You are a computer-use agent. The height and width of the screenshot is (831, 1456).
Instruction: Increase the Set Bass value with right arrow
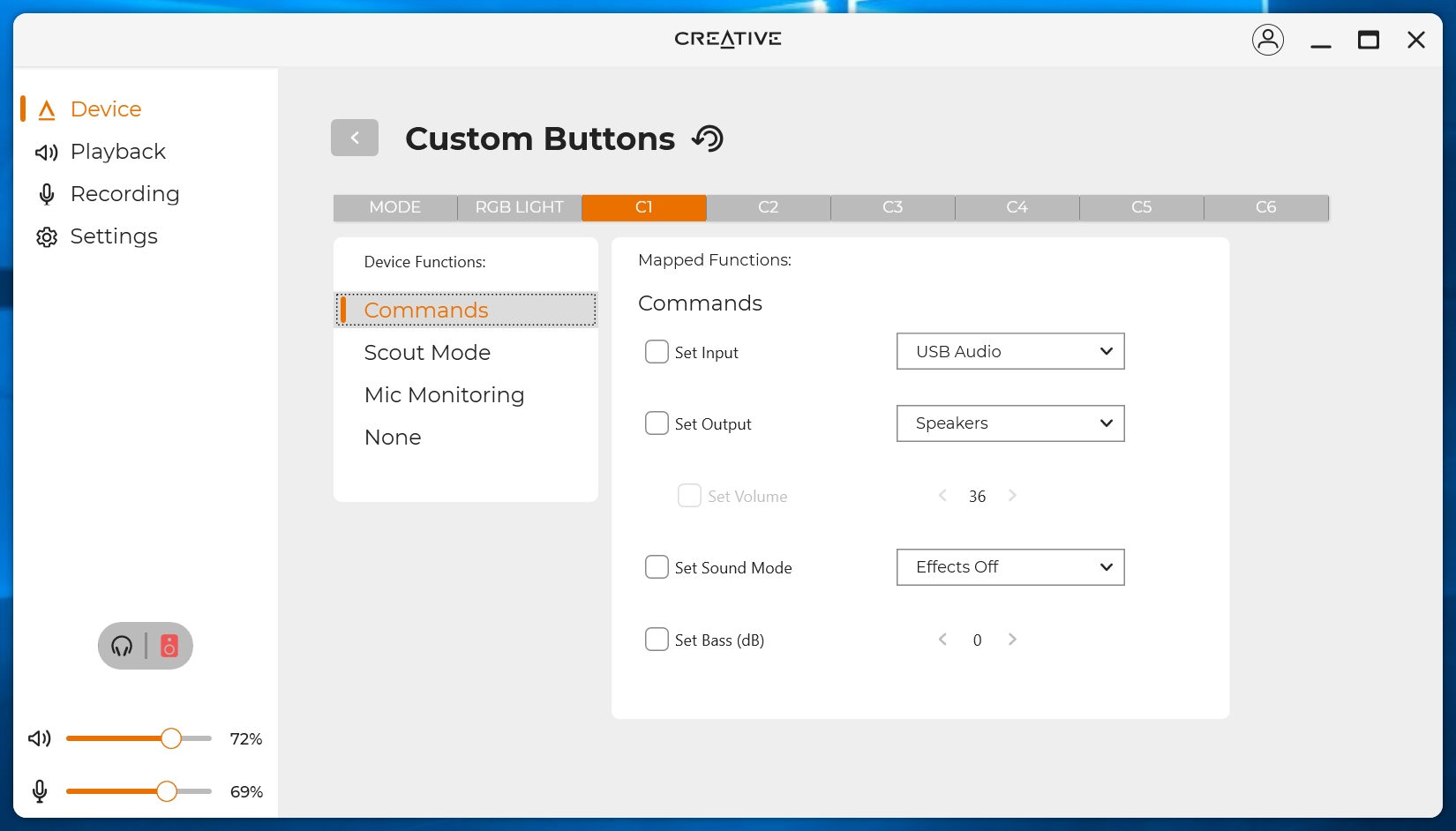(x=1012, y=640)
